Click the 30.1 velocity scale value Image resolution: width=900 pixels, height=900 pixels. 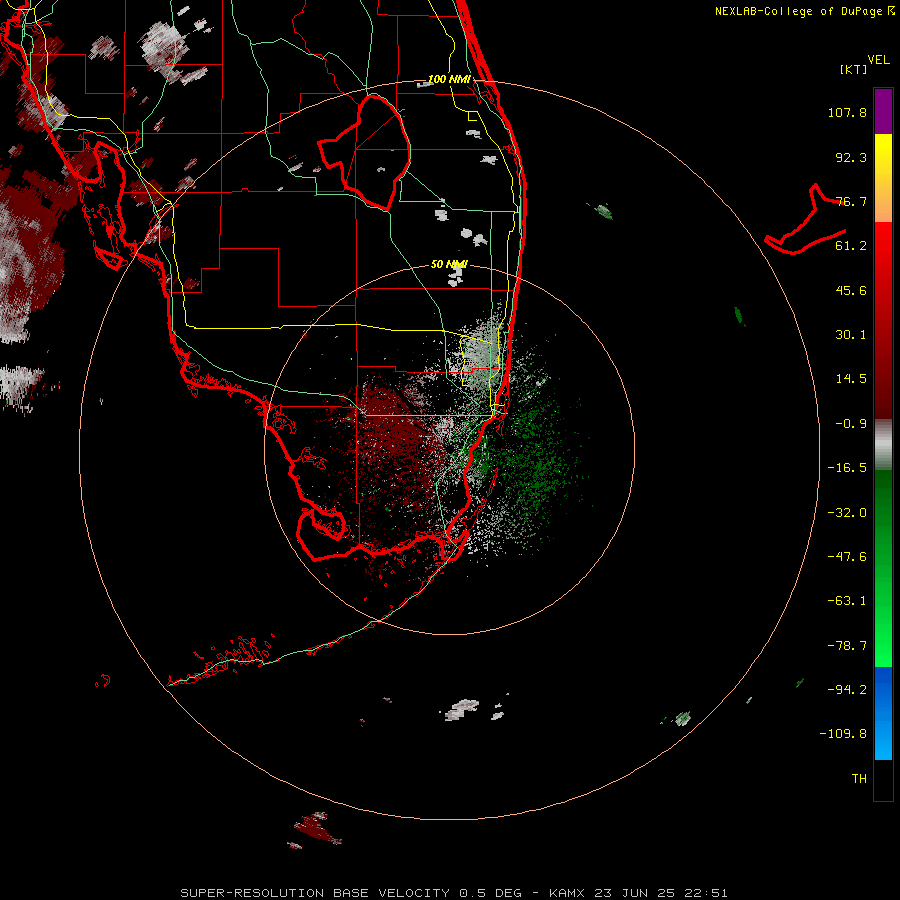[x=851, y=335]
